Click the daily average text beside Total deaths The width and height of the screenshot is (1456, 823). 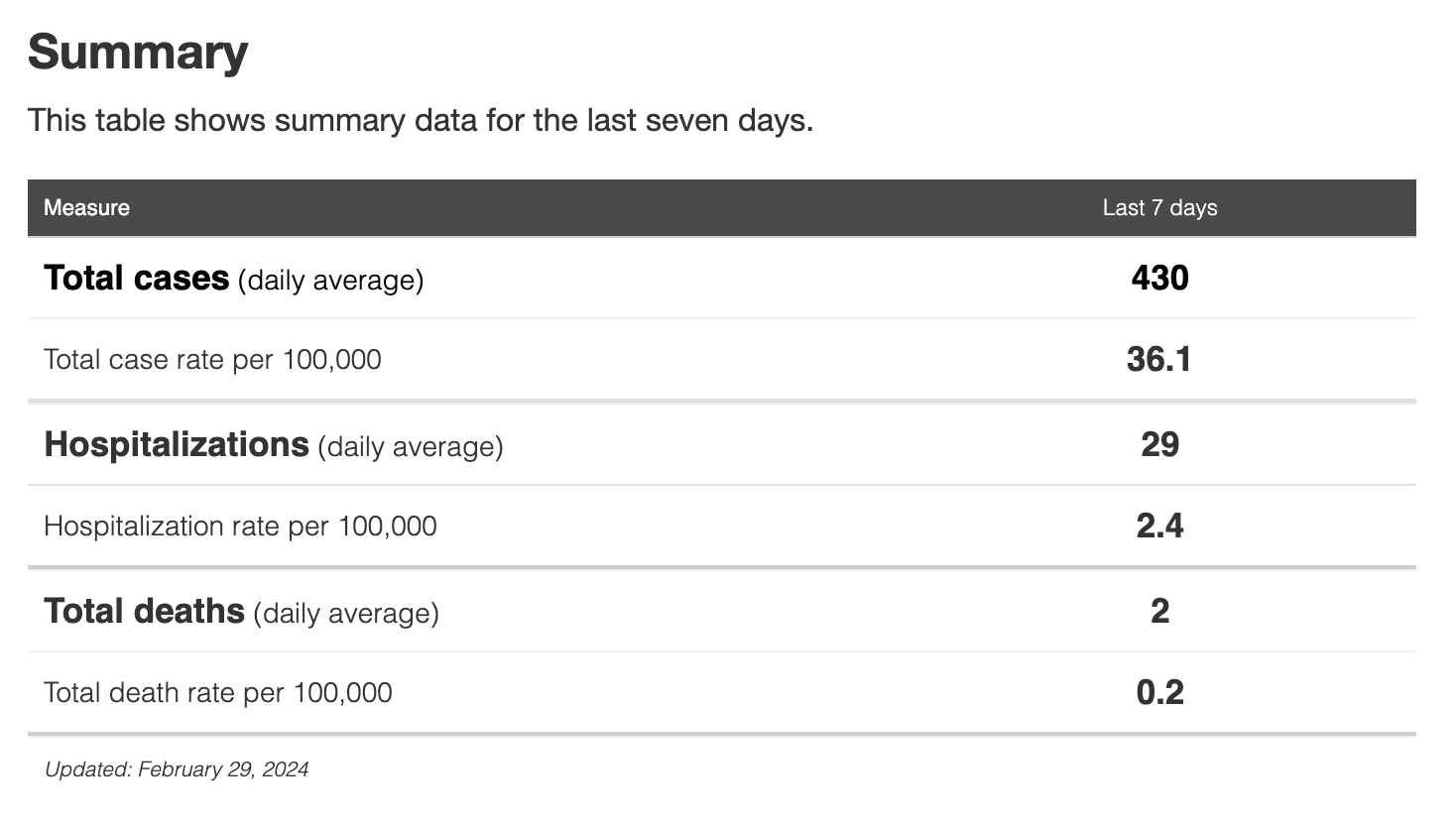tap(346, 614)
